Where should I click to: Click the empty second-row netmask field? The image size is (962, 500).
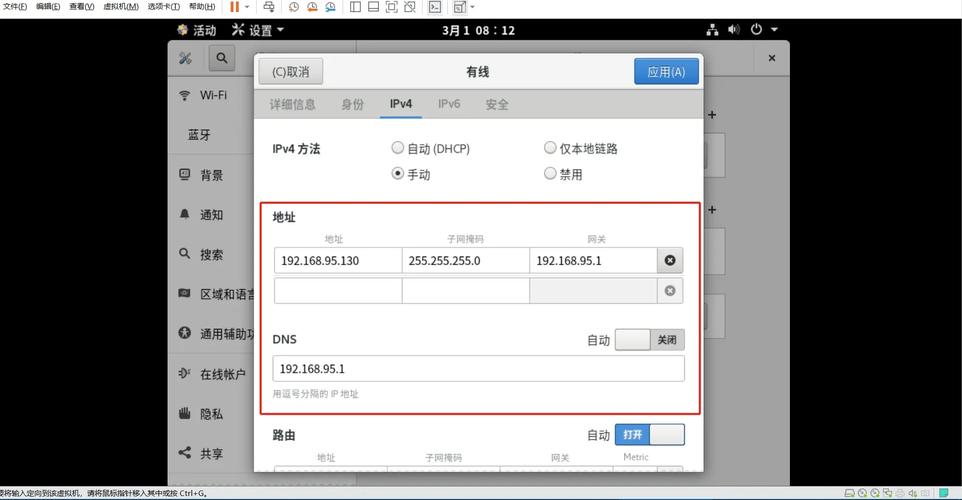(x=466, y=291)
